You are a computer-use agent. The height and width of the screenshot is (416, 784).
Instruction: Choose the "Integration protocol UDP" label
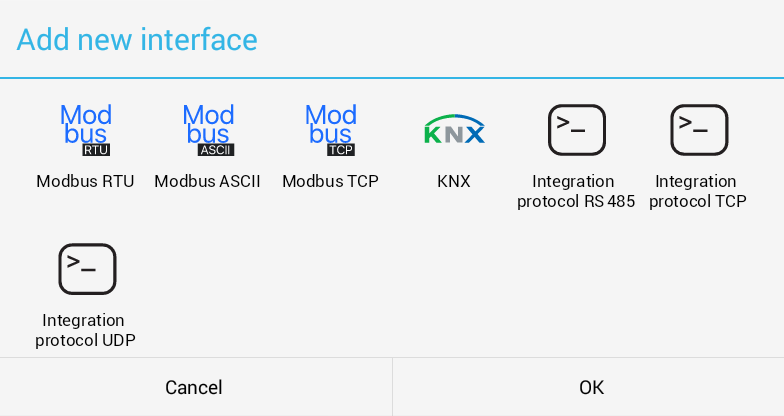click(86, 330)
